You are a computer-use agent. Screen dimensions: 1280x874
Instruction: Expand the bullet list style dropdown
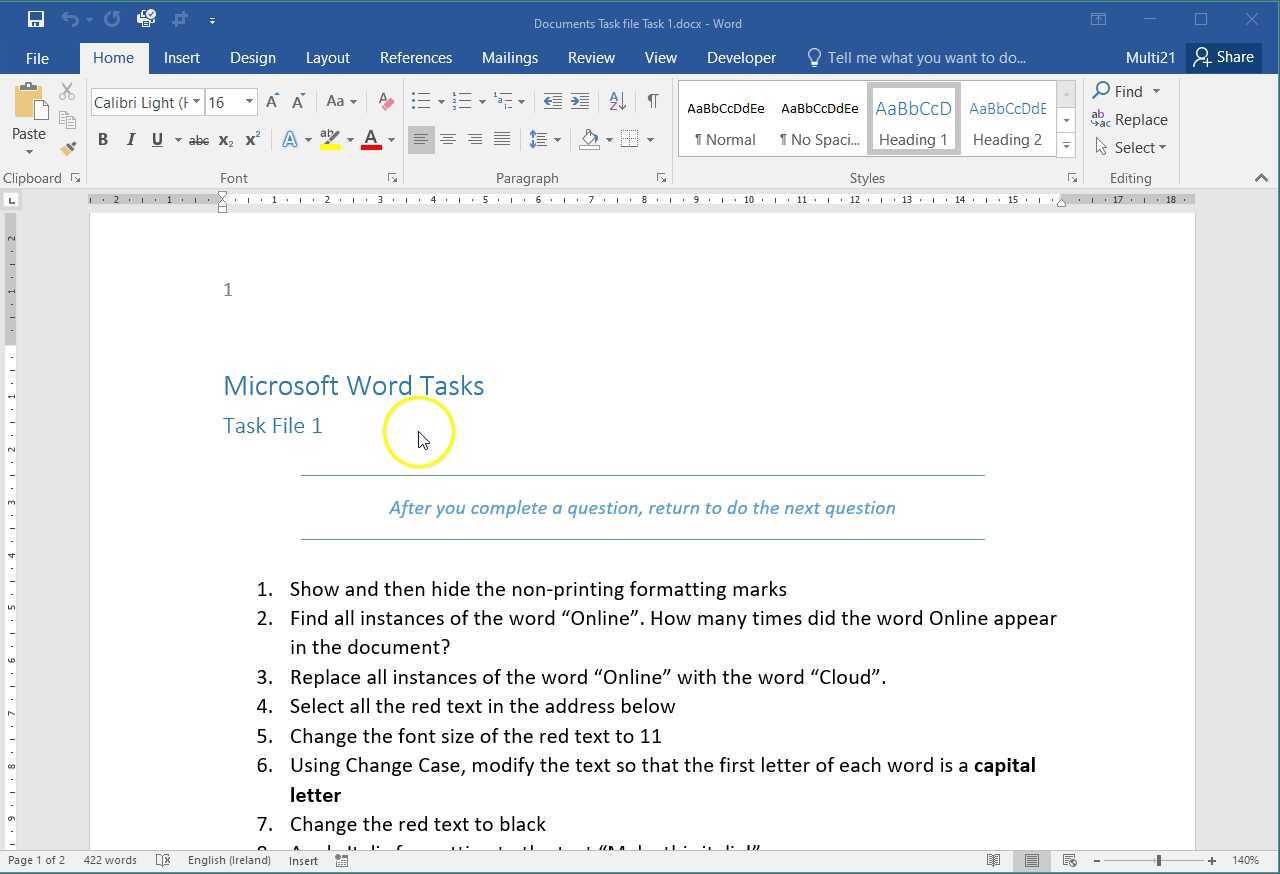441,102
